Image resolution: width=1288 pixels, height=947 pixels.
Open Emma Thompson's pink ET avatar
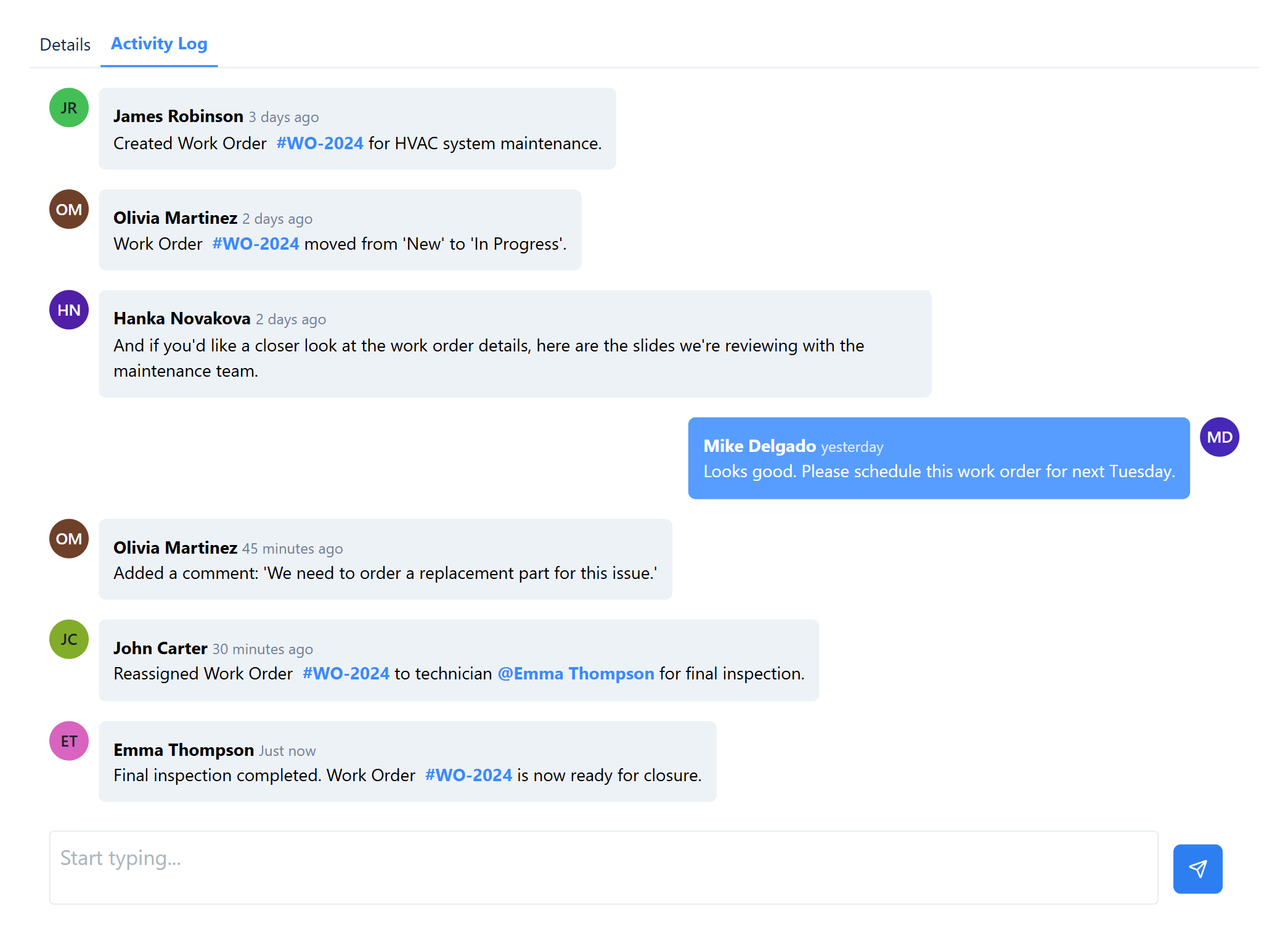coord(69,740)
